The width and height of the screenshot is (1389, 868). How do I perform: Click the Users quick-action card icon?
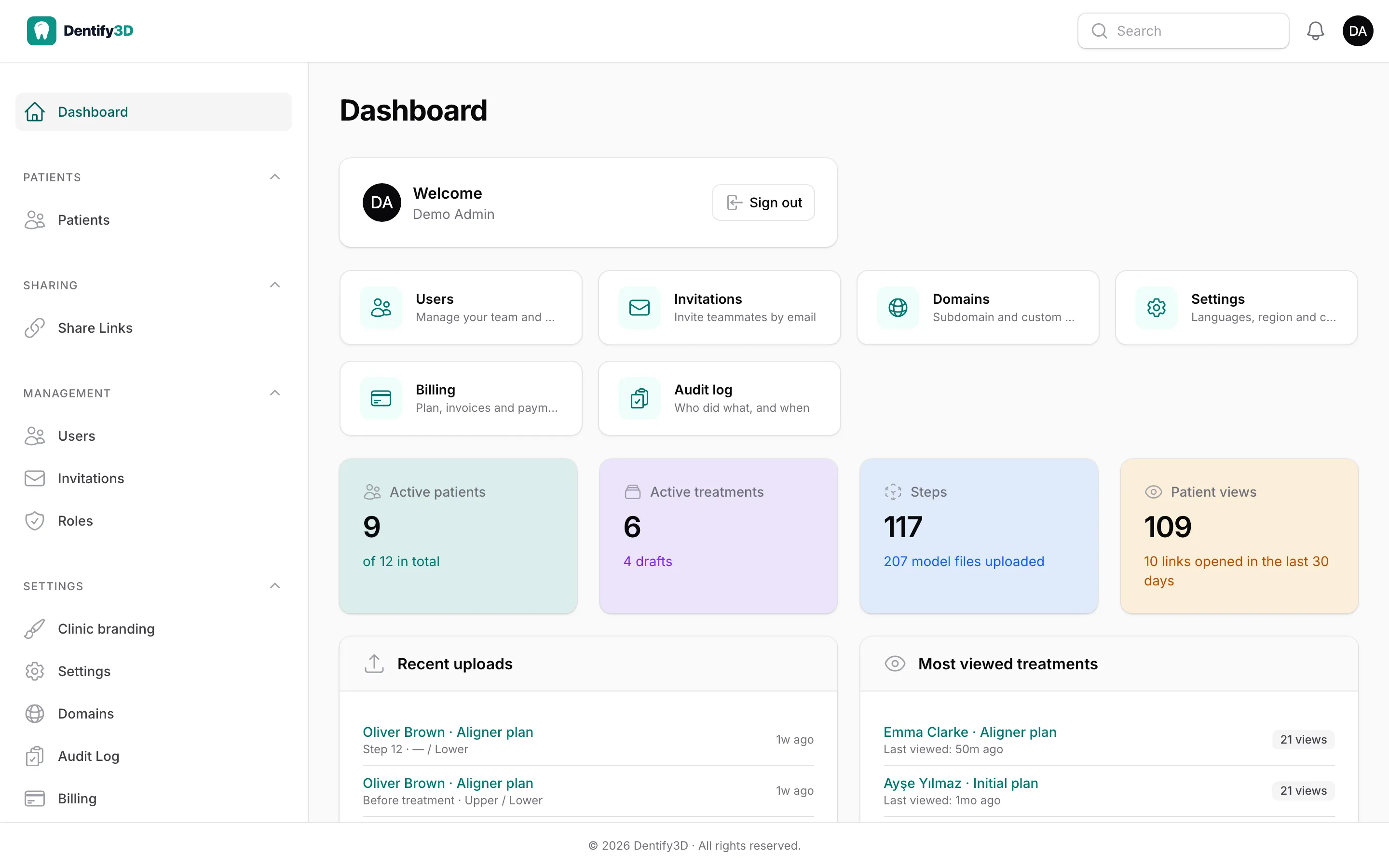(381, 308)
